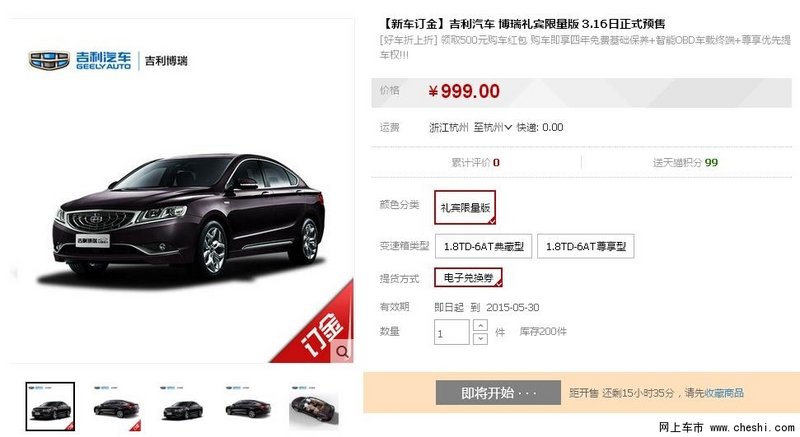Select third car thumbnail

(x=183, y=407)
